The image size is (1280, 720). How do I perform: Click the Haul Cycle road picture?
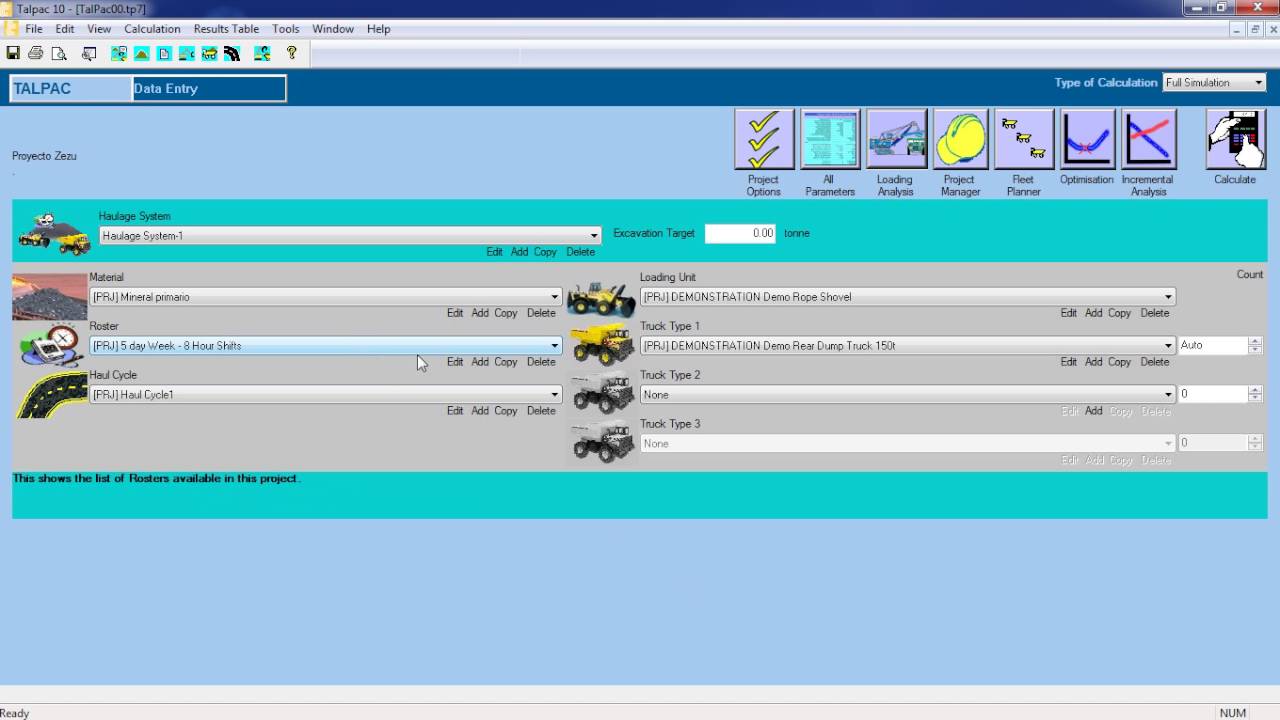52,394
